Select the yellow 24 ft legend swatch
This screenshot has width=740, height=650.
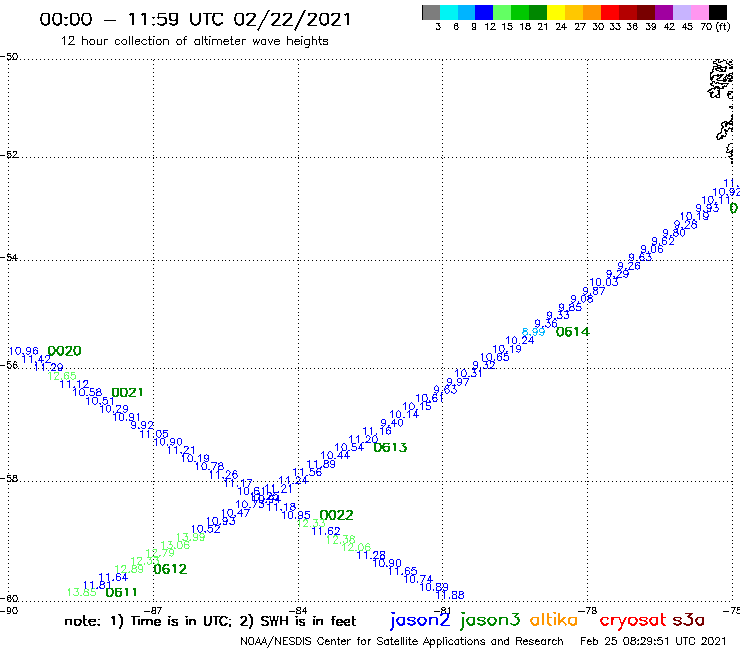coord(556,12)
